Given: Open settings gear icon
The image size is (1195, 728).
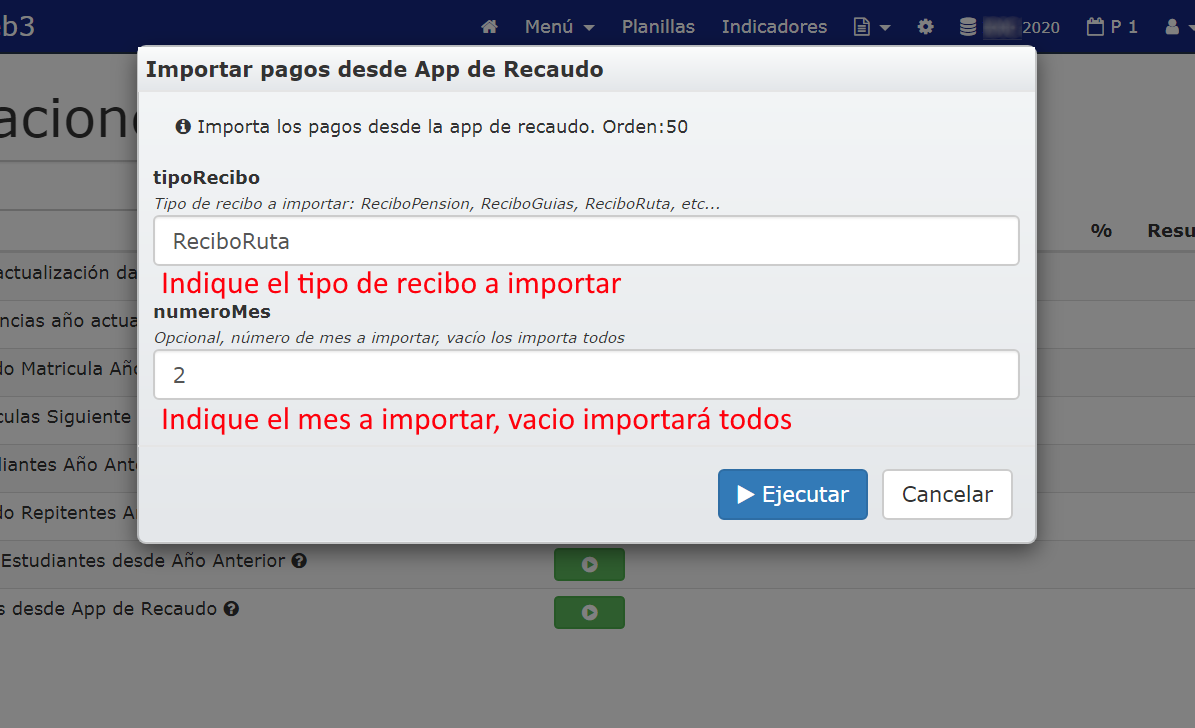Looking at the screenshot, I should coord(925,27).
